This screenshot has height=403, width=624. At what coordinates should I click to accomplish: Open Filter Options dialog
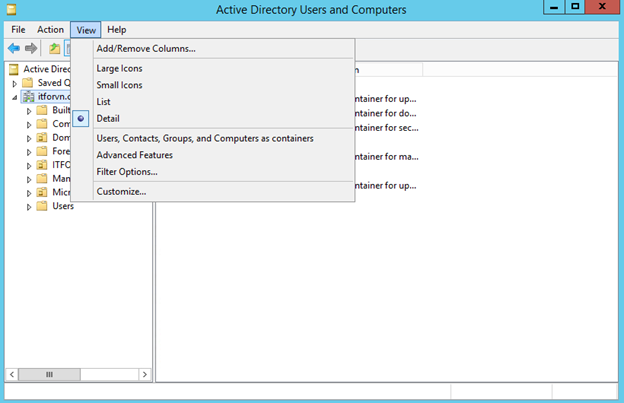(x=127, y=171)
